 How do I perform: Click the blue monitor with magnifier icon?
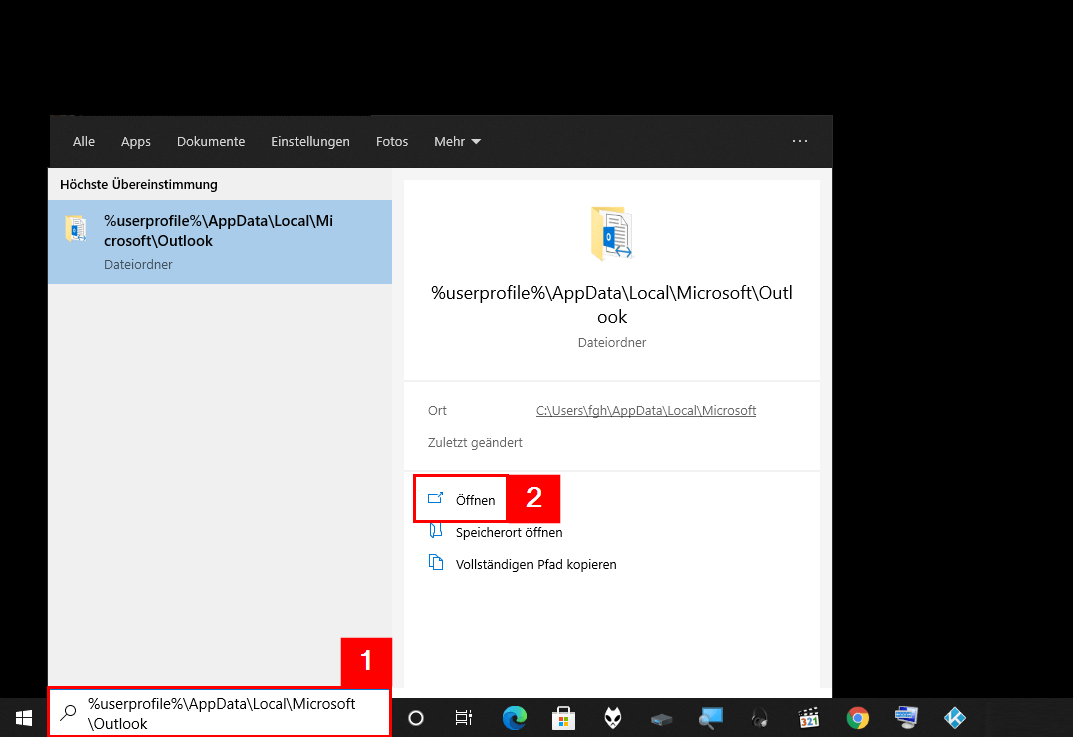pos(710,718)
